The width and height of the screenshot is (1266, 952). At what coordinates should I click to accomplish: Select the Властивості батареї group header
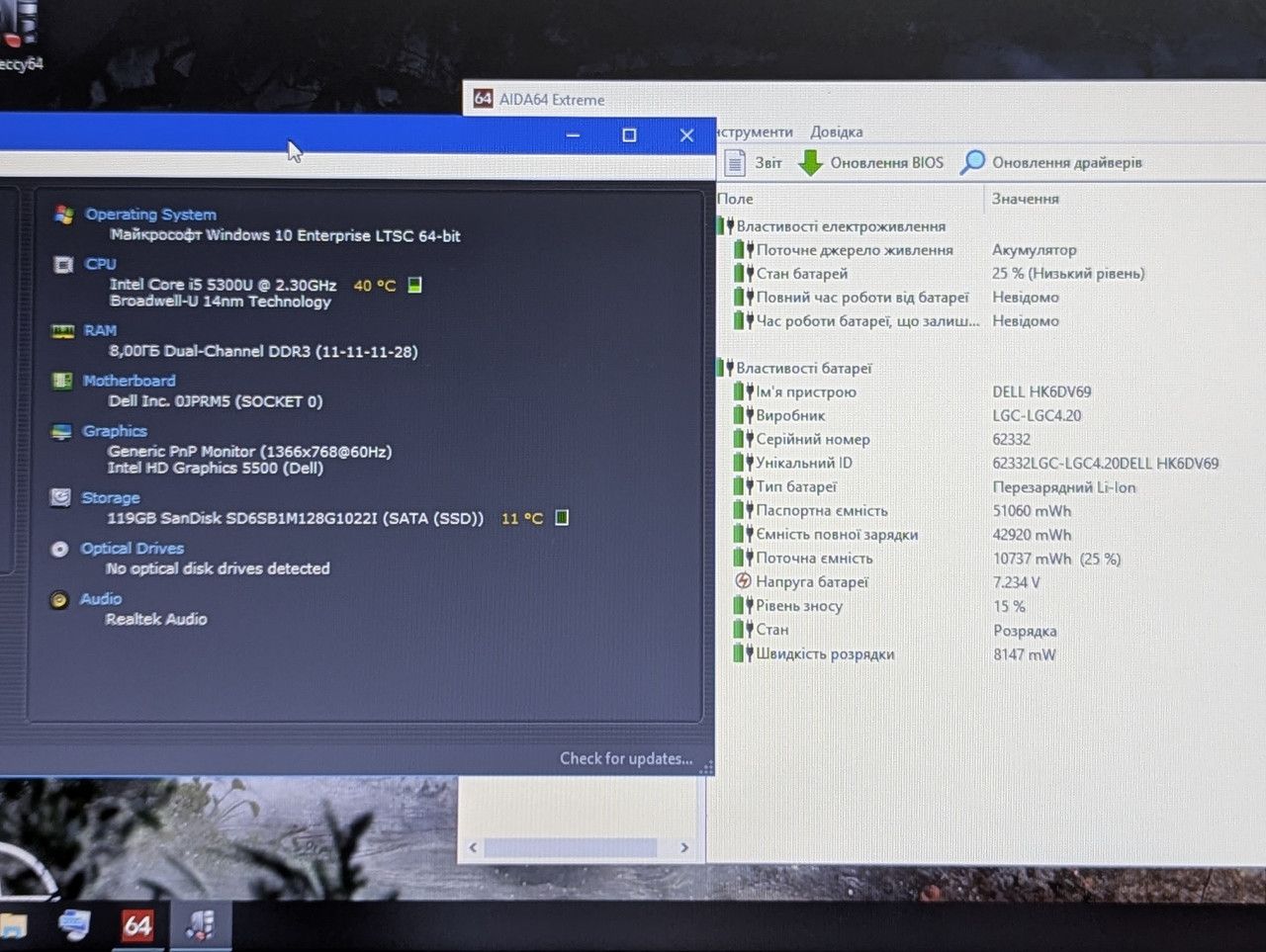click(804, 368)
